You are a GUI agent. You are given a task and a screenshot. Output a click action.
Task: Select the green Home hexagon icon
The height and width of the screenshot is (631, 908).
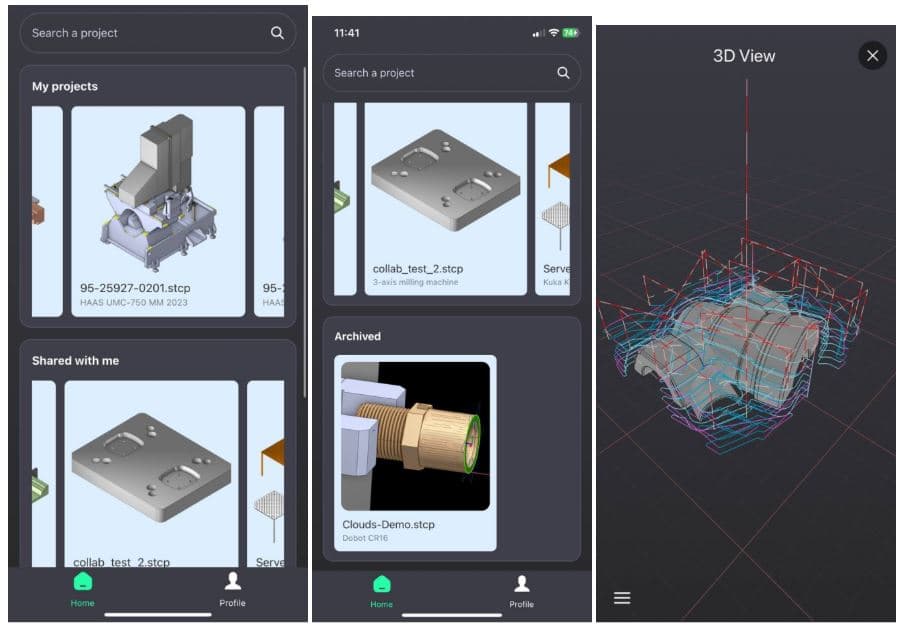pyautogui.click(x=82, y=580)
